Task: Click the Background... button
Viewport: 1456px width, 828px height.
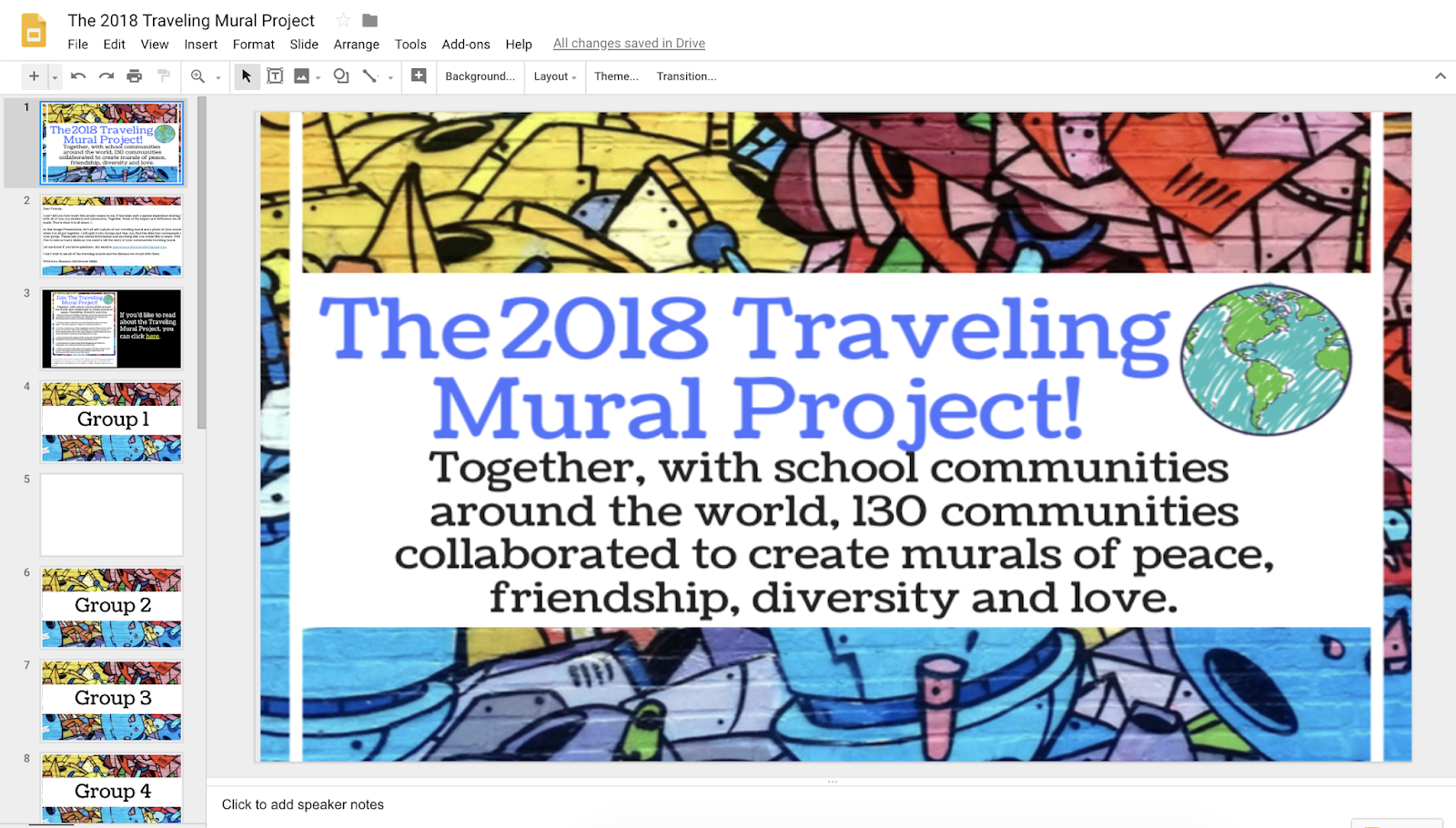Action: click(x=480, y=76)
